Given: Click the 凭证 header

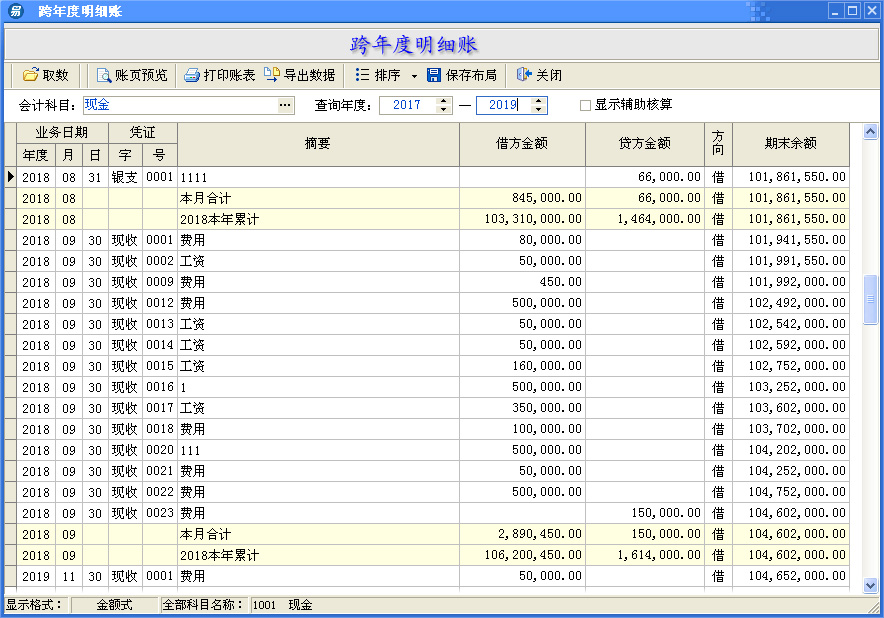Looking at the screenshot, I should click(143, 133).
